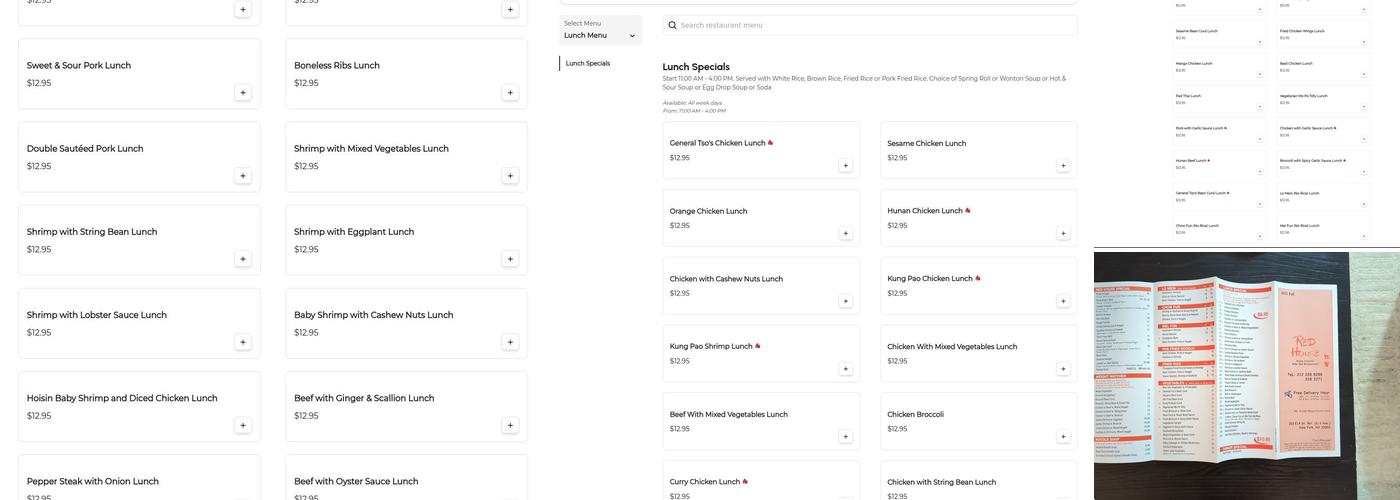Click plus icon for Orange Chicken Lunch
Viewport: 1400px width, 500px height.
point(845,234)
